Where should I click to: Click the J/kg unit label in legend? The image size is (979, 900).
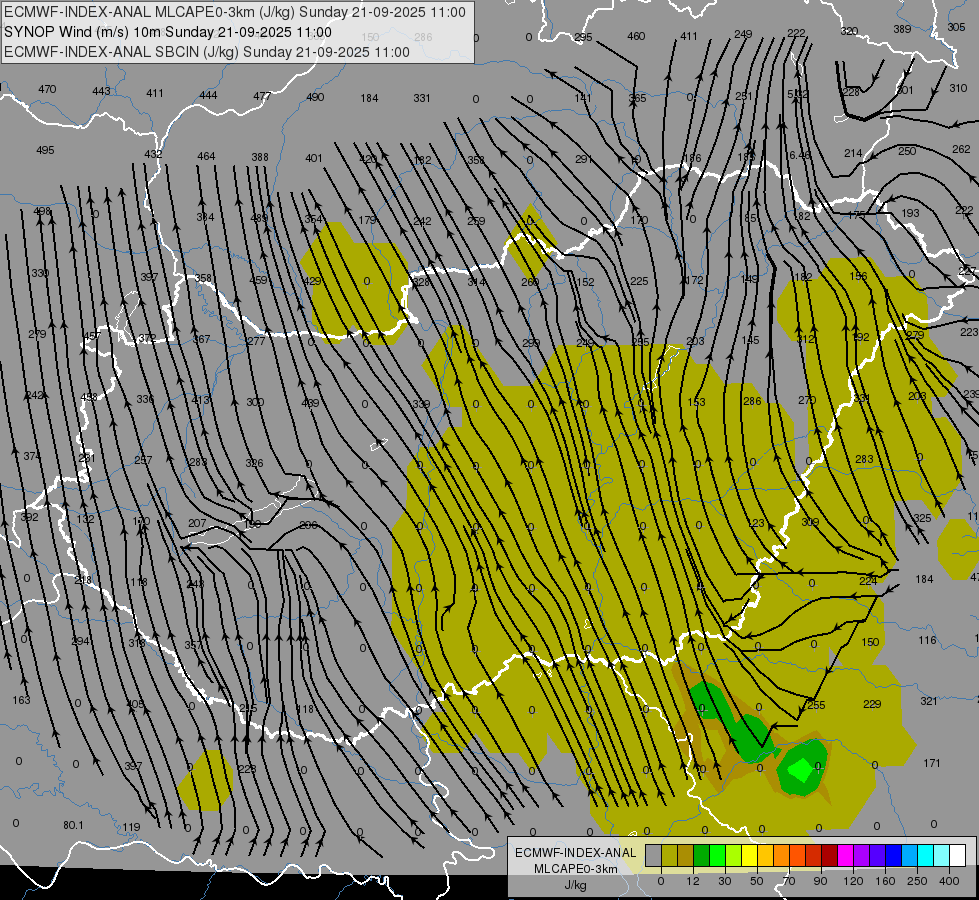pyautogui.click(x=575, y=885)
